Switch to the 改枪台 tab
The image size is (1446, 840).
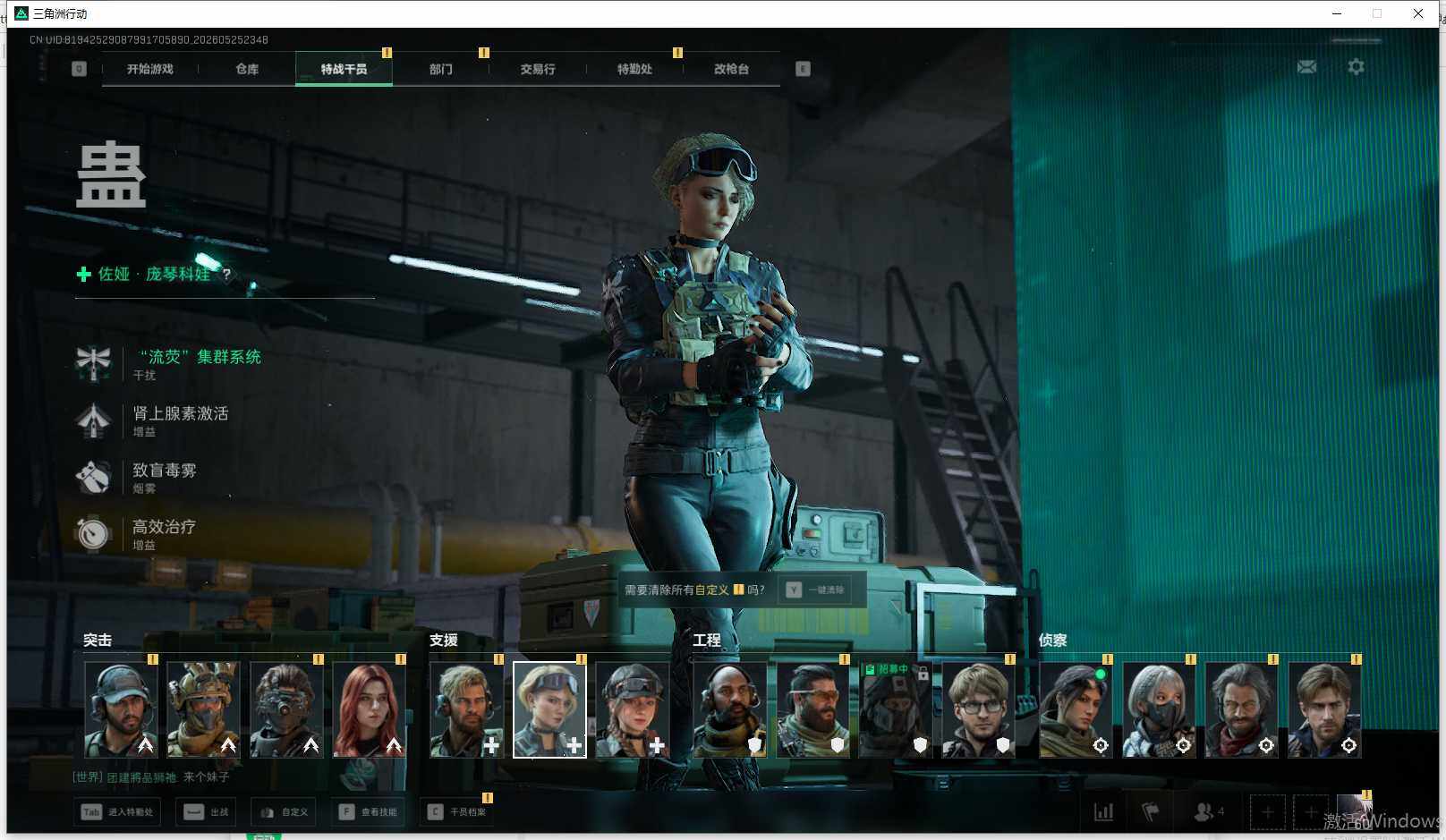point(731,69)
